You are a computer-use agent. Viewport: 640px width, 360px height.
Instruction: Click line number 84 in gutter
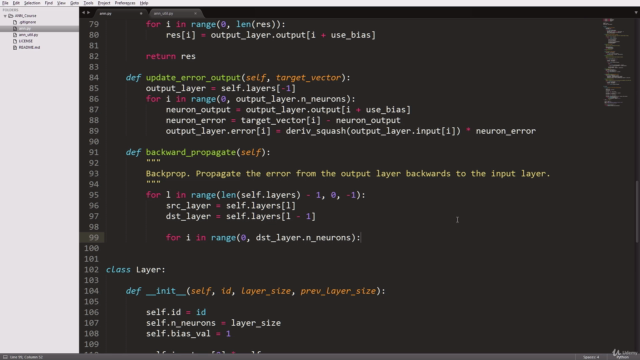(x=93, y=78)
